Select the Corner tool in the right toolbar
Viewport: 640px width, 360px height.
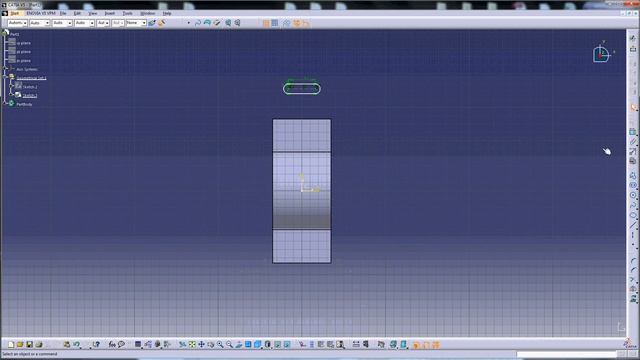coord(633,260)
